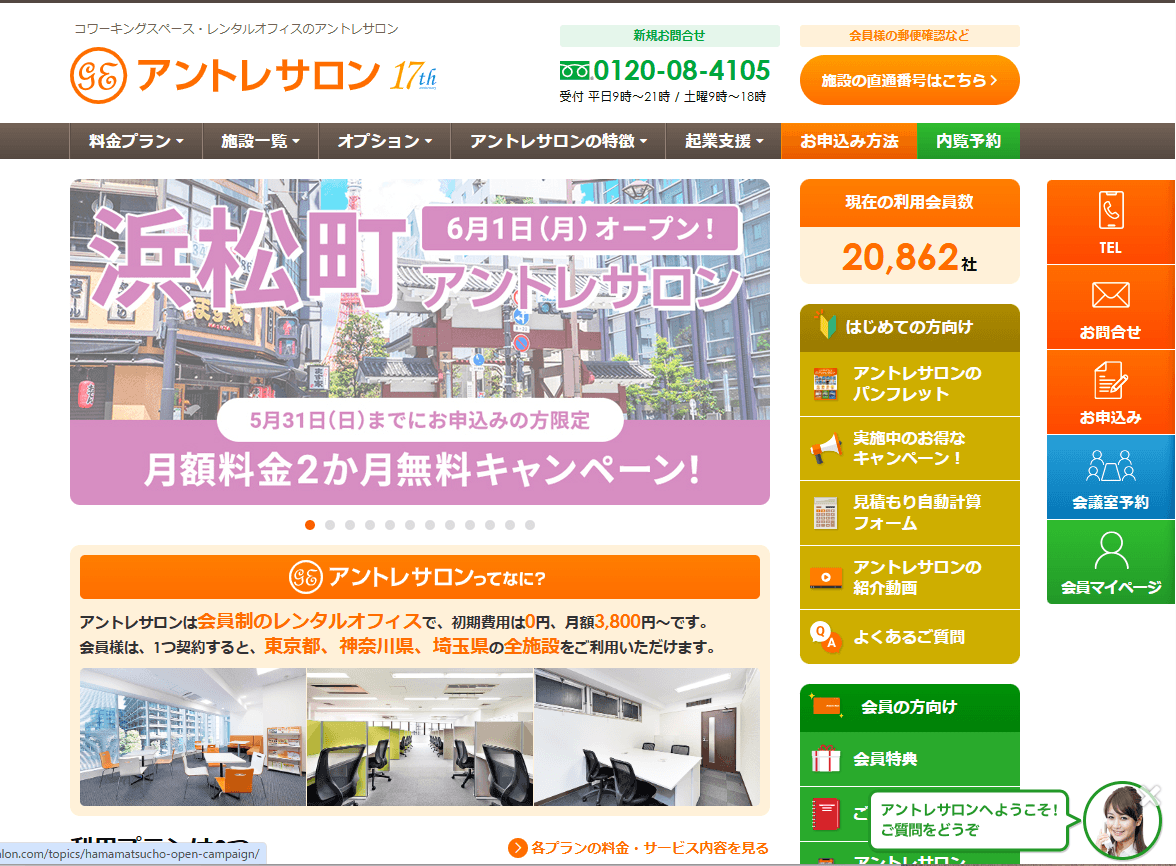Click the 会員様の郵便確認など label

pos(910,35)
